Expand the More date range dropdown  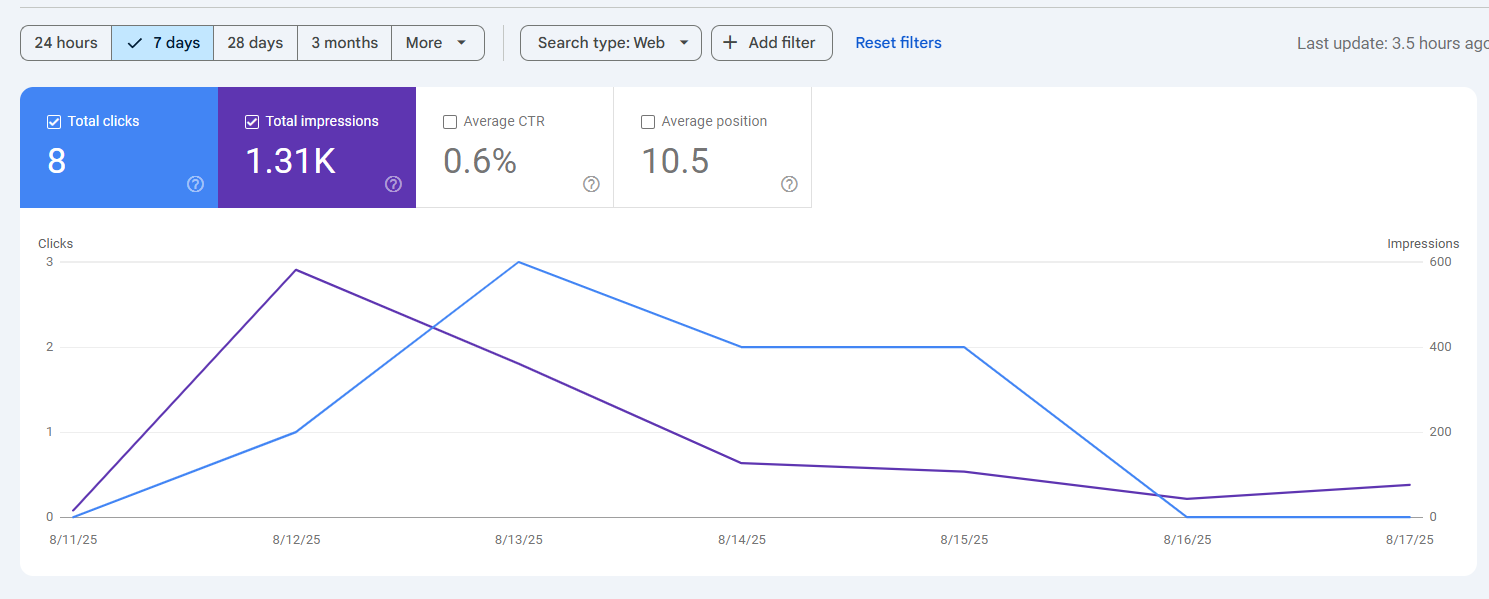click(438, 43)
